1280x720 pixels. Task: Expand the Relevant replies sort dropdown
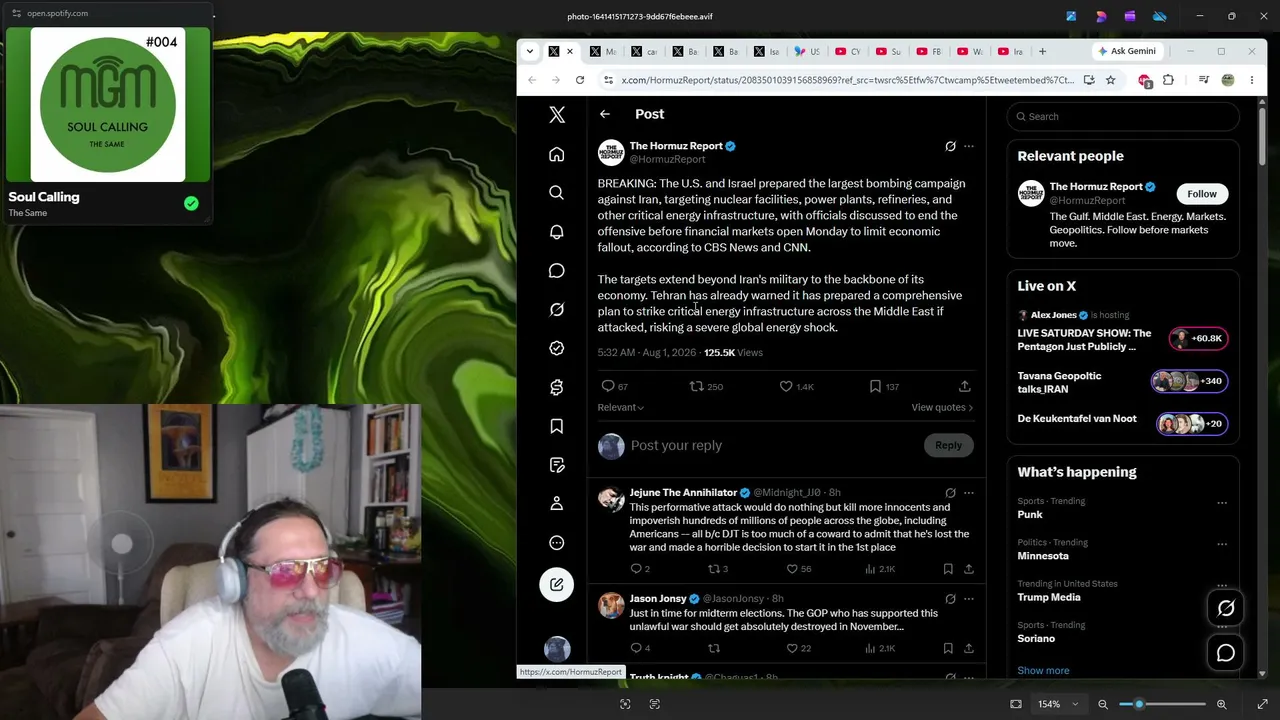coord(621,407)
